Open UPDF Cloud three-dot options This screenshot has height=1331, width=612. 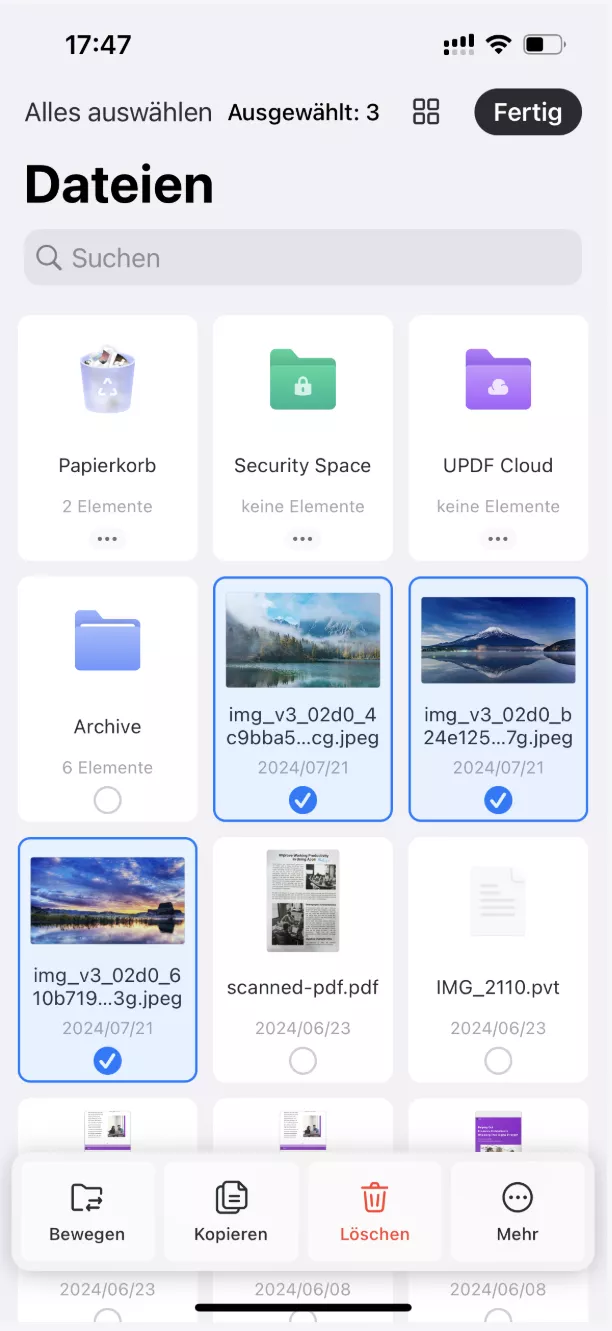498,539
